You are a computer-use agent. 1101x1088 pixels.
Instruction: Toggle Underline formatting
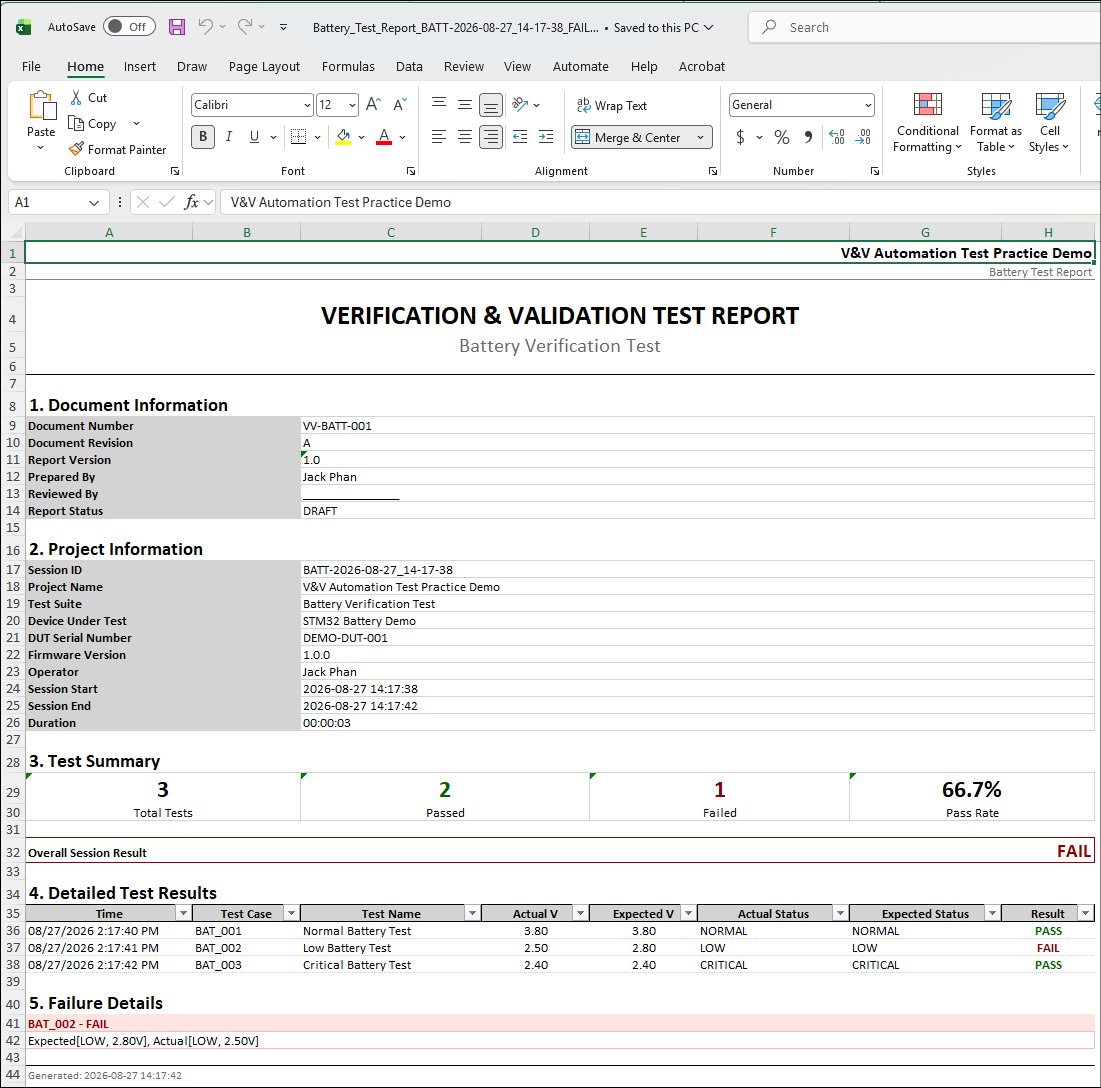click(254, 137)
